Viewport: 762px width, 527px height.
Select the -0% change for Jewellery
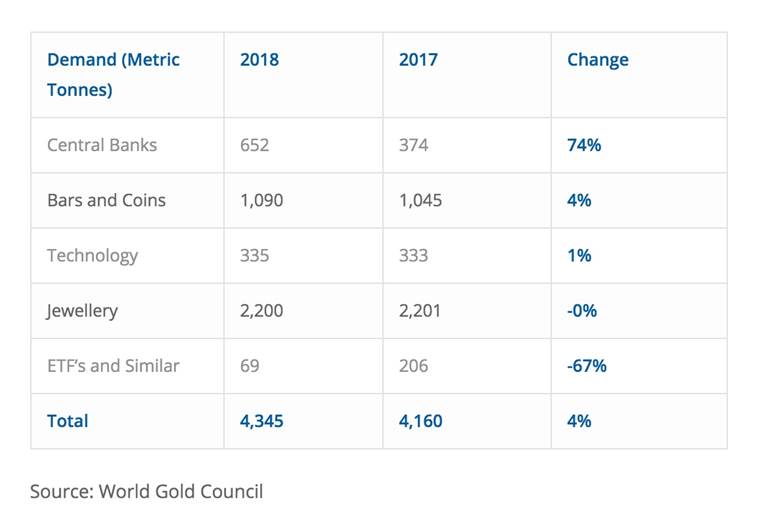[x=582, y=310]
